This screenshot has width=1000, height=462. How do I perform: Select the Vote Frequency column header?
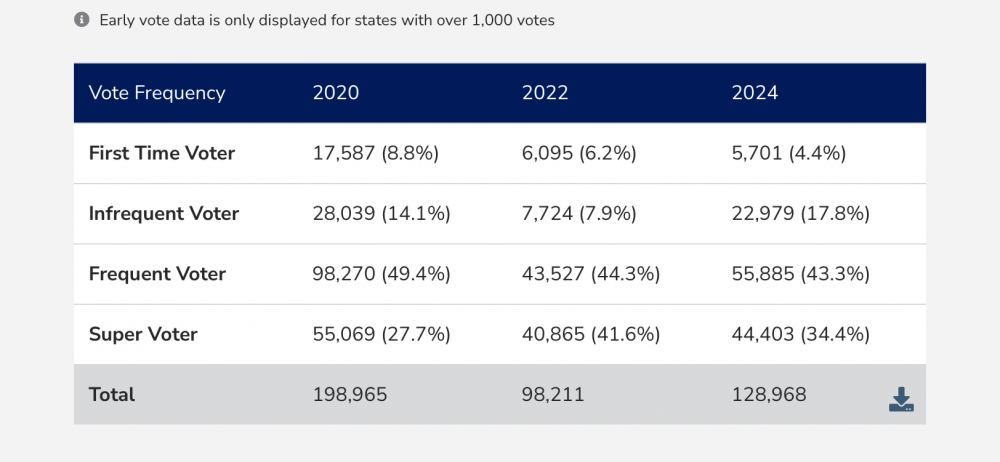click(x=157, y=93)
